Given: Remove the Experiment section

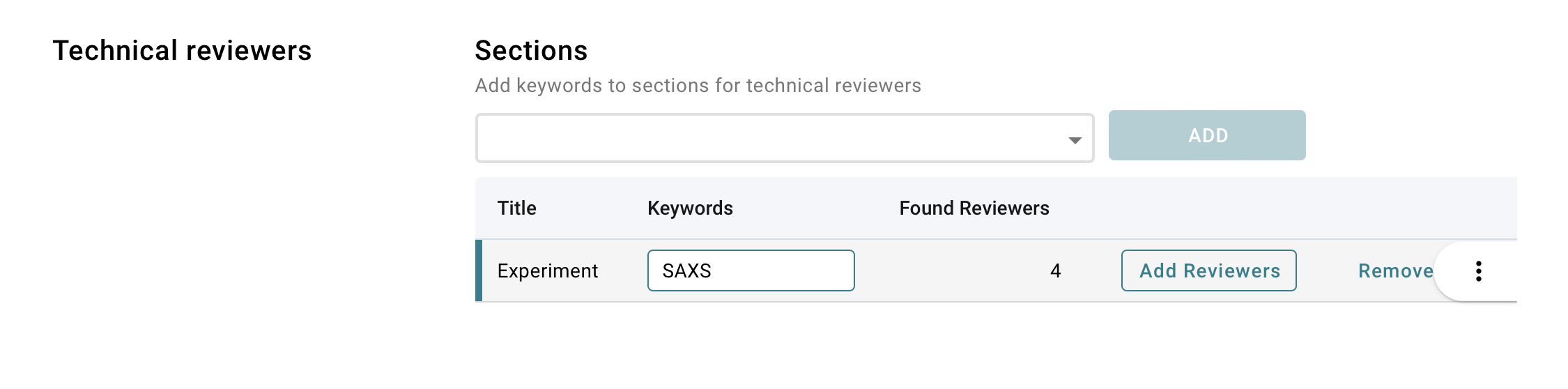Looking at the screenshot, I should (1395, 271).
